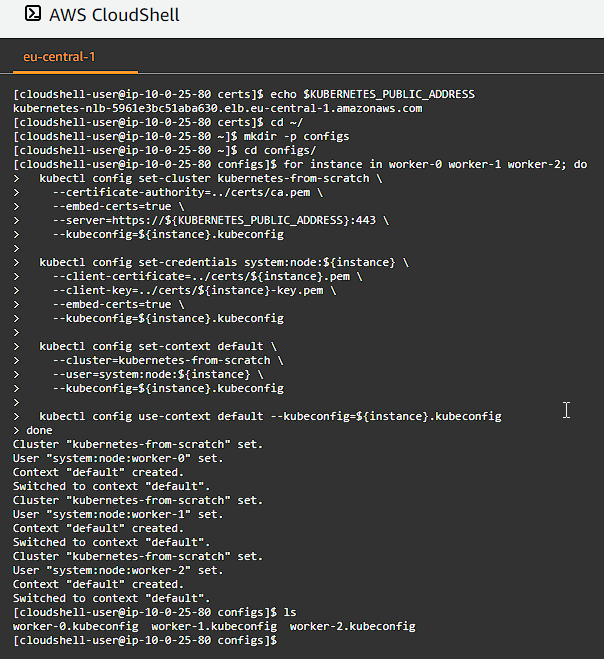604x659 pixels.
Task: Click worker-0.kubeconfig in ls output
Action: (76, 626)
